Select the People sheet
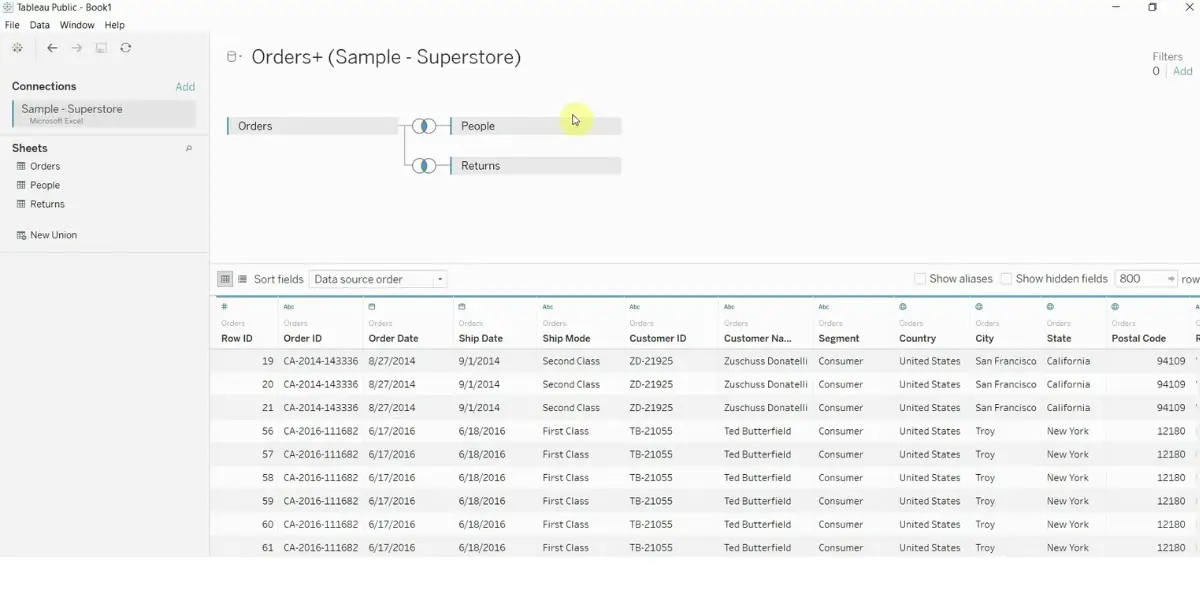1200x600 pixels. [45, 185]
